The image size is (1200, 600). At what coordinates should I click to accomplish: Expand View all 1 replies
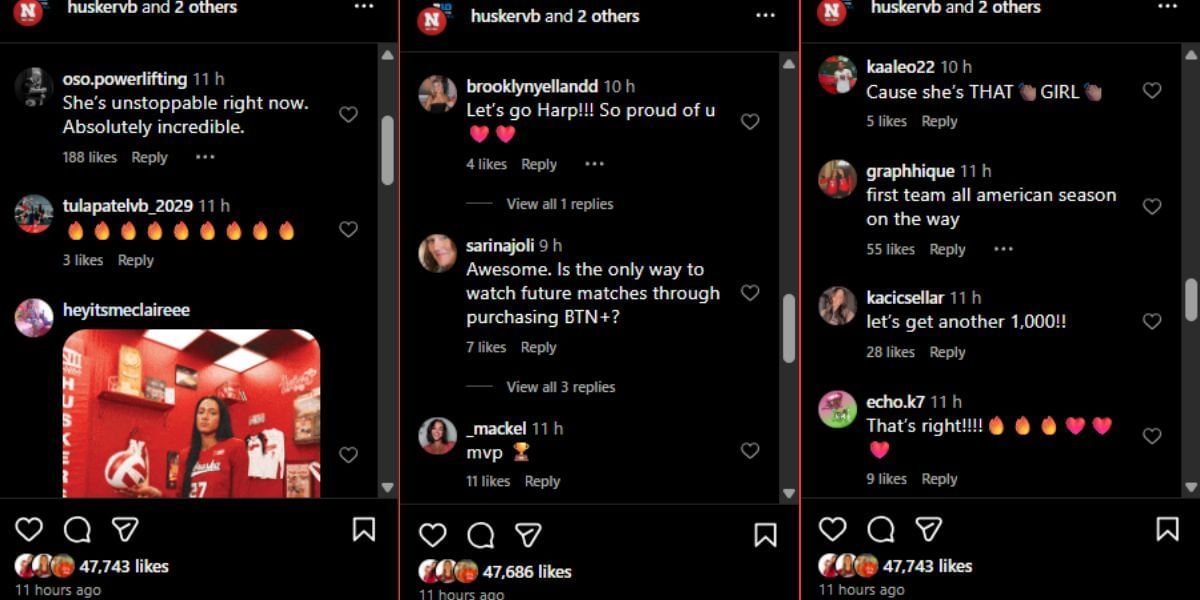(x=560, y=204)
